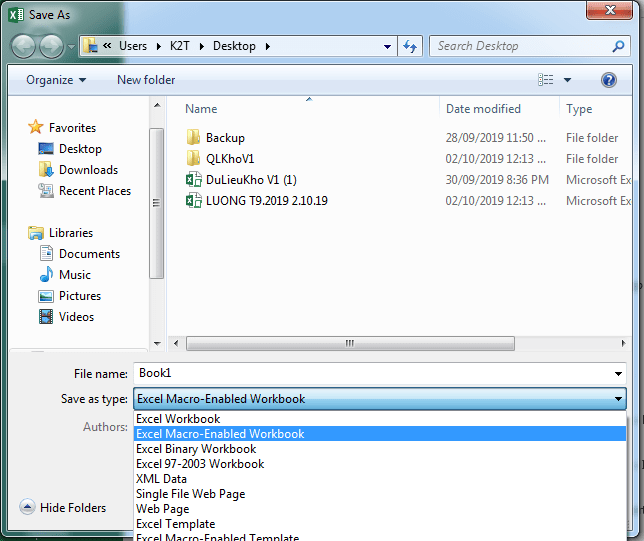Click the search magnifier icon
This screenshot has height=541, width=644.
[618, 46]
